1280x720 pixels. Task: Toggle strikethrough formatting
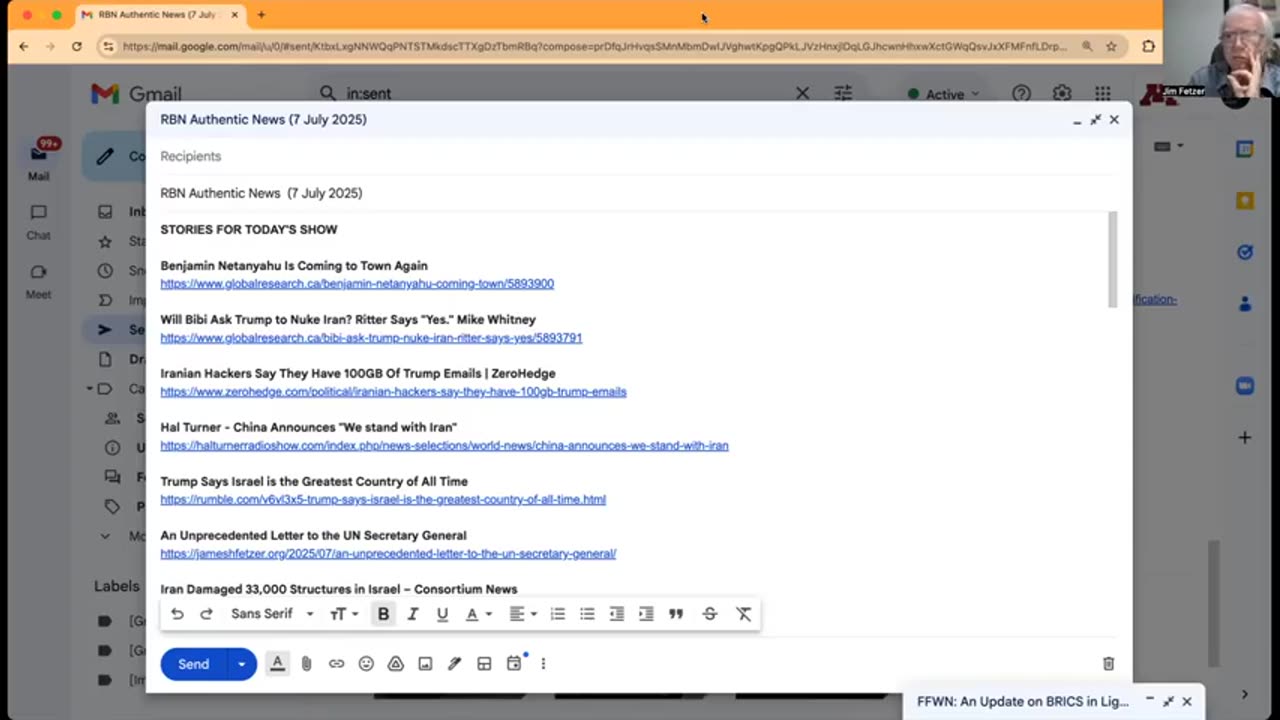pos(710,614)
